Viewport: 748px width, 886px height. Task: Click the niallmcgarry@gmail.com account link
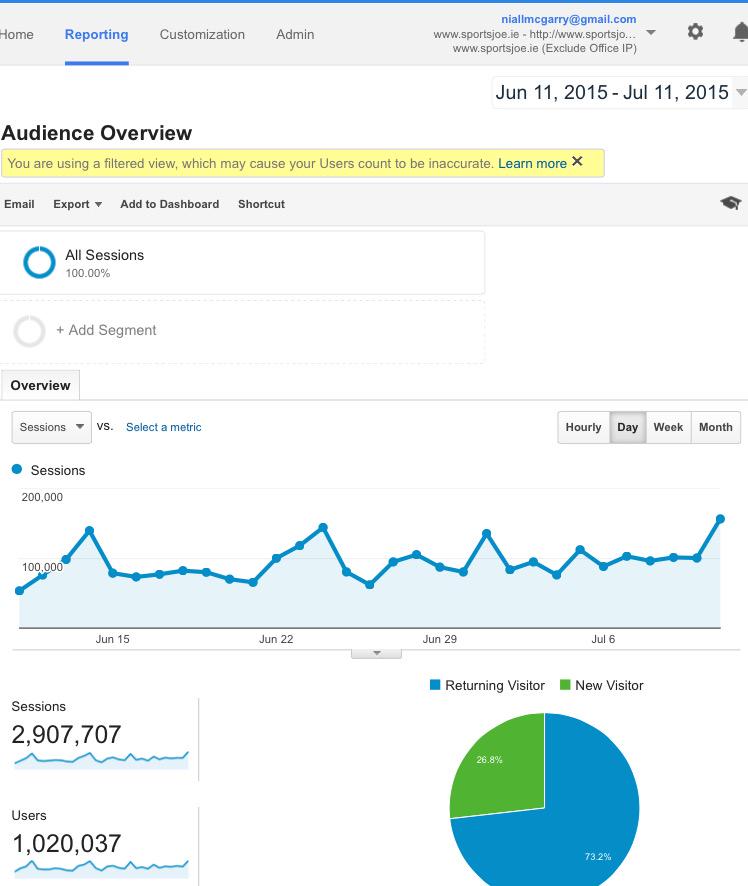(x=568, y=19)
